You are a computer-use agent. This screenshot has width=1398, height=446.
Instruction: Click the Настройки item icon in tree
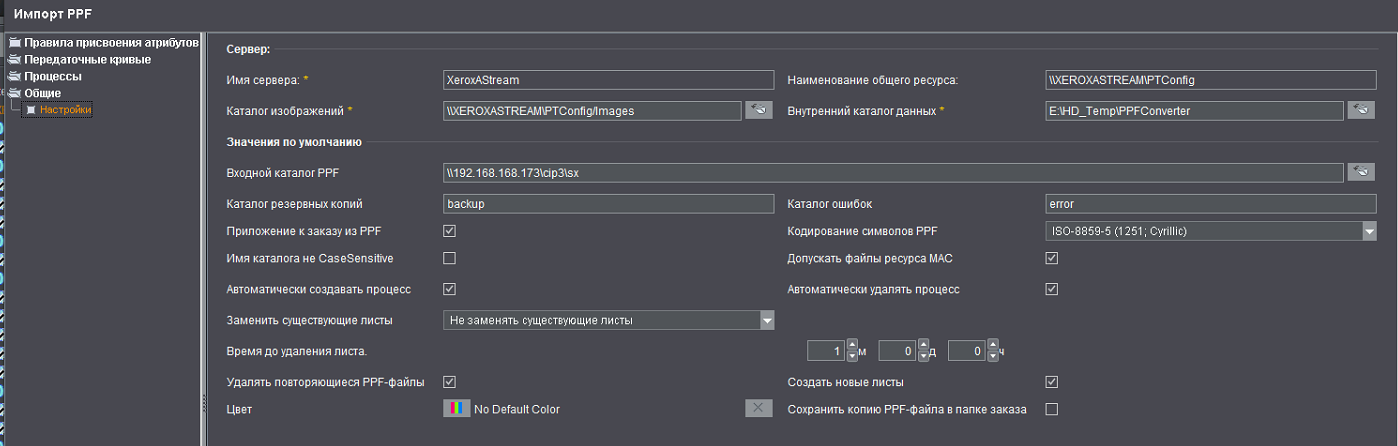[x=32, y=110]
